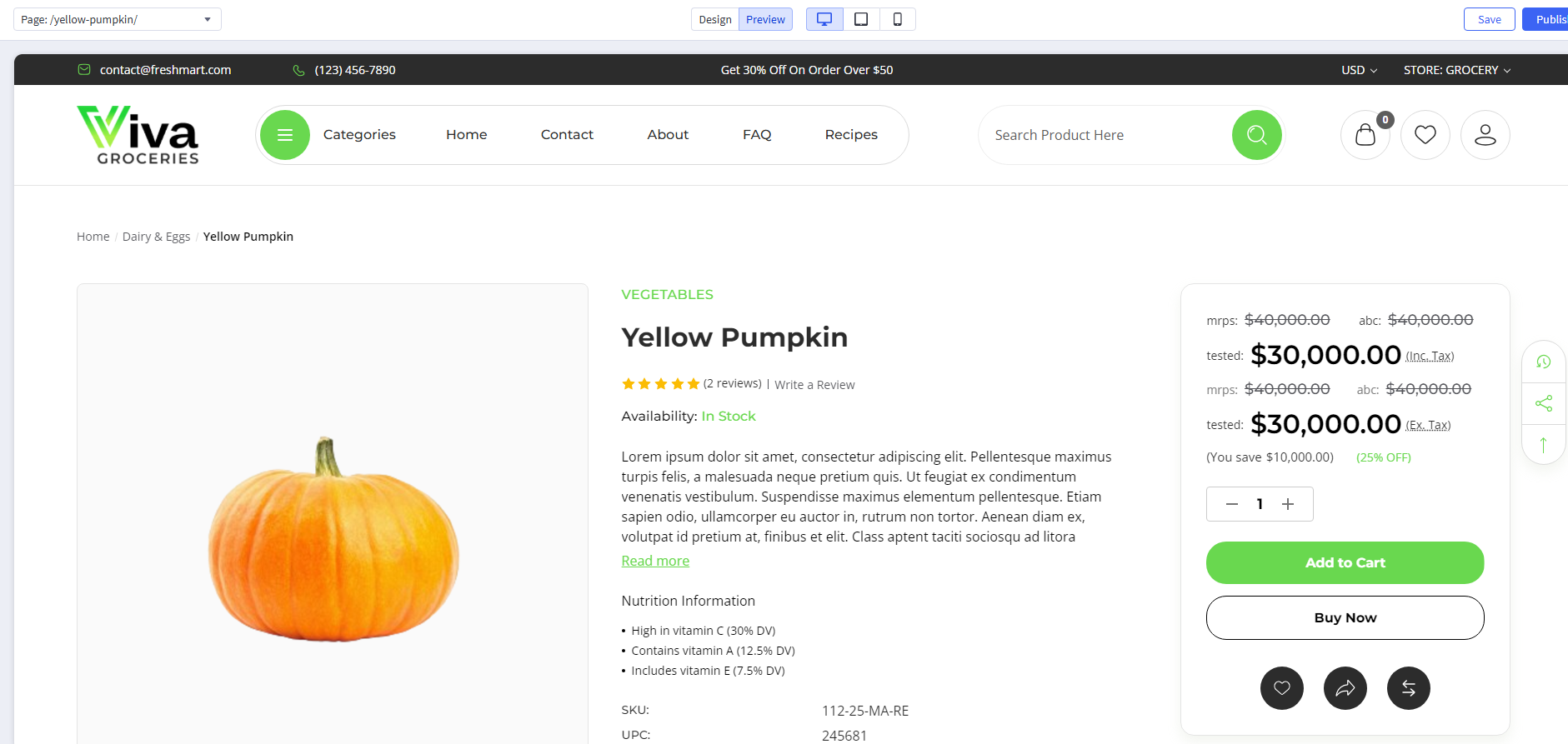
Task: Open the USD currency dropdown
Action: [x=1359, y=70]
